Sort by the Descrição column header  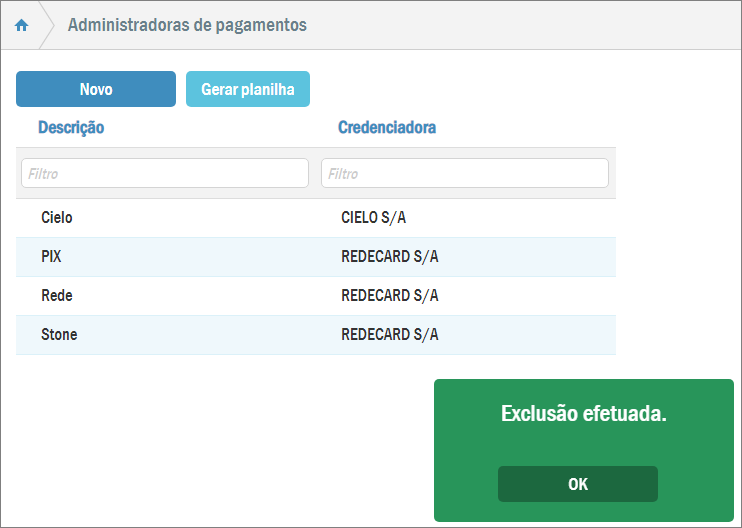pyautogui.click(x=71, y=128)
